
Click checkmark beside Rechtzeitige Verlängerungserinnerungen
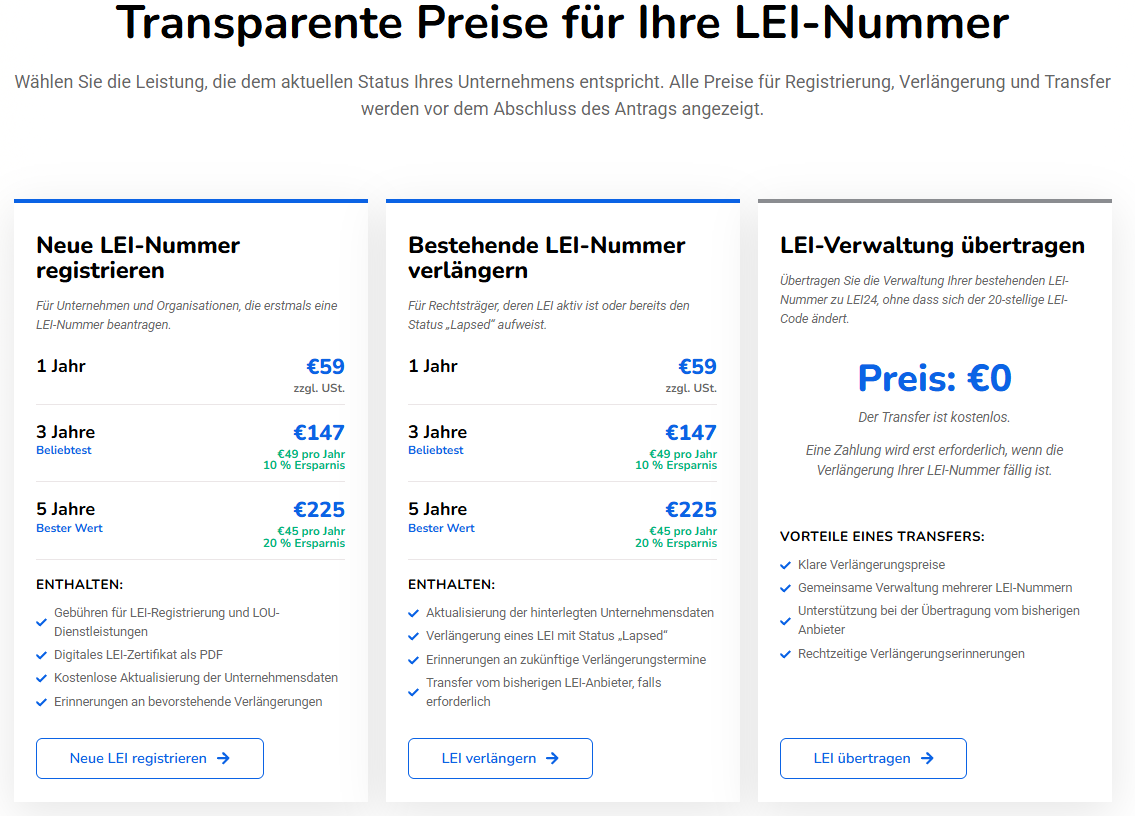[x=785, y=655]
